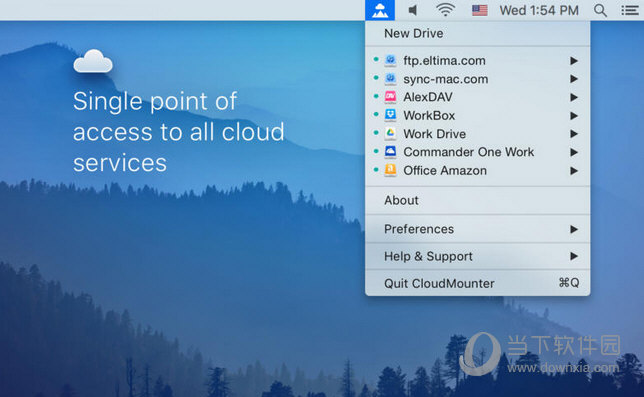
Task: Click the WebDAV icon beside AlexDAV
Action: pos(390,97)
